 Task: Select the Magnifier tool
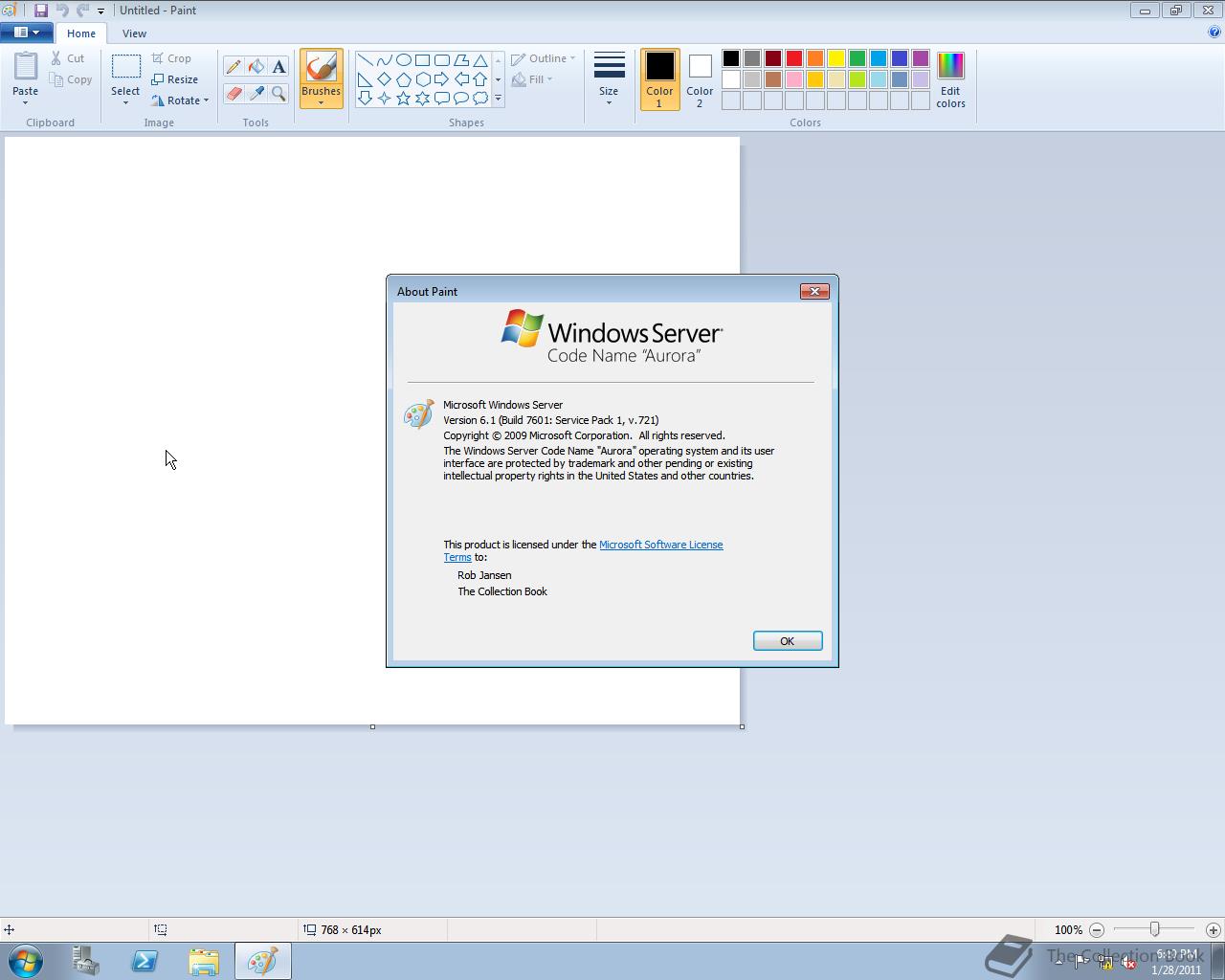click(278, 93)
